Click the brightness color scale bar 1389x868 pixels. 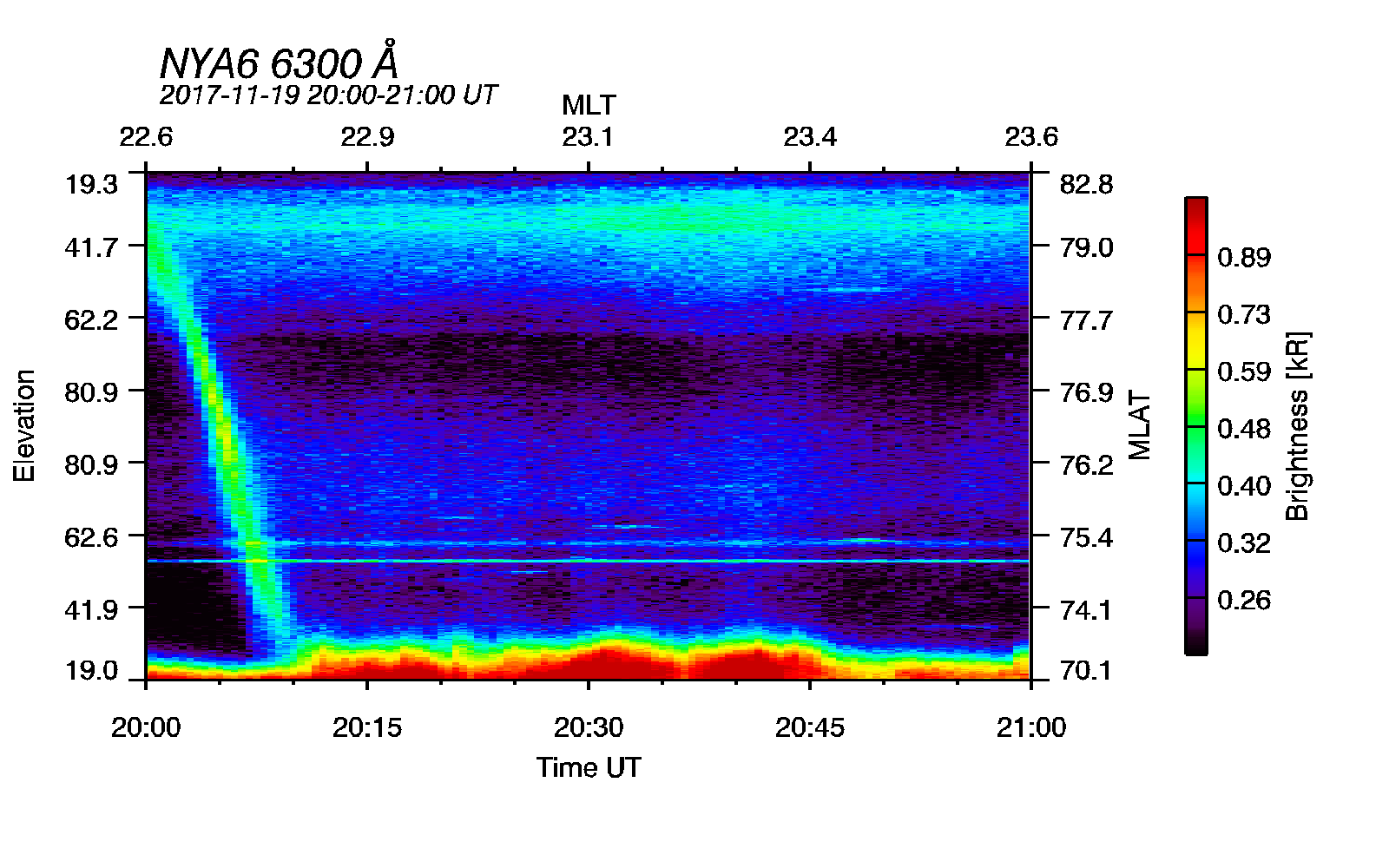(1195, 425)
